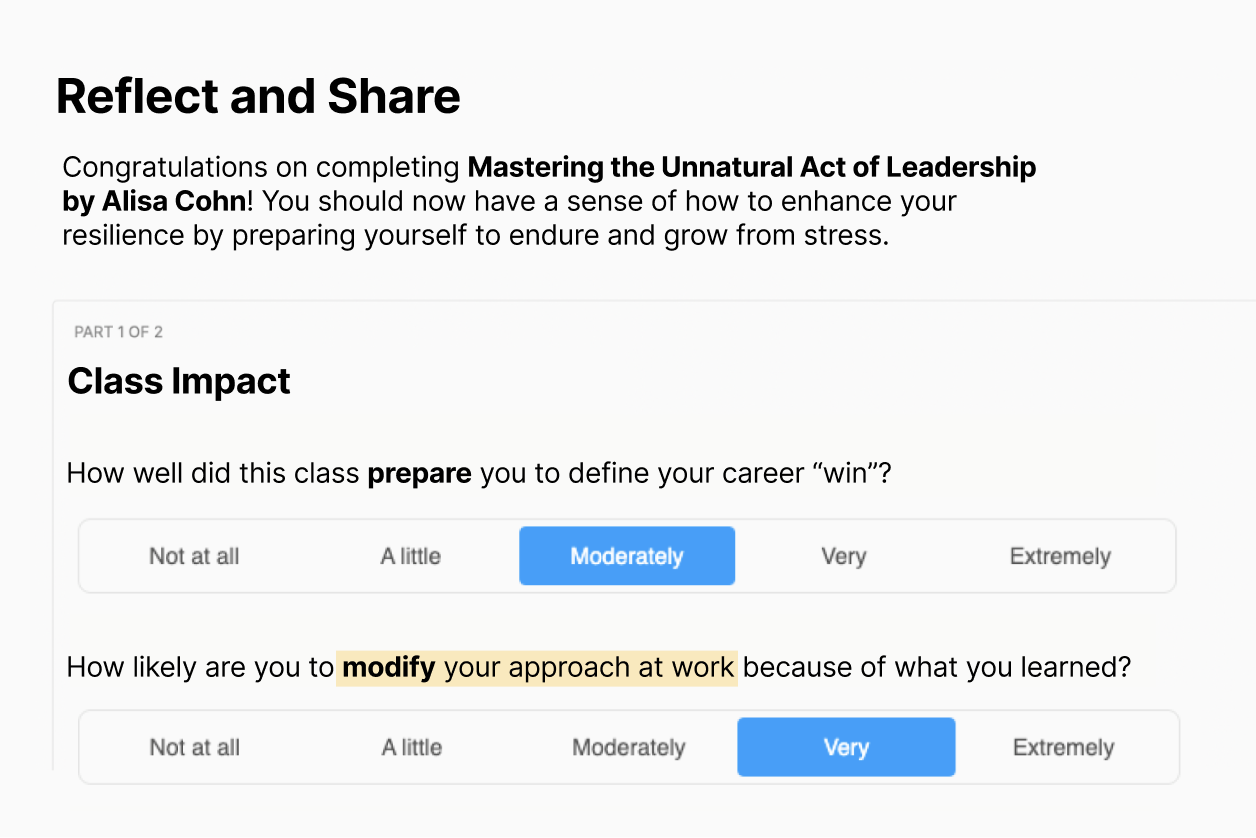Viewport: 1256px width, 838px height.
Task: Click the "Reflect and Share" page heading
Action: pos(258,95)
